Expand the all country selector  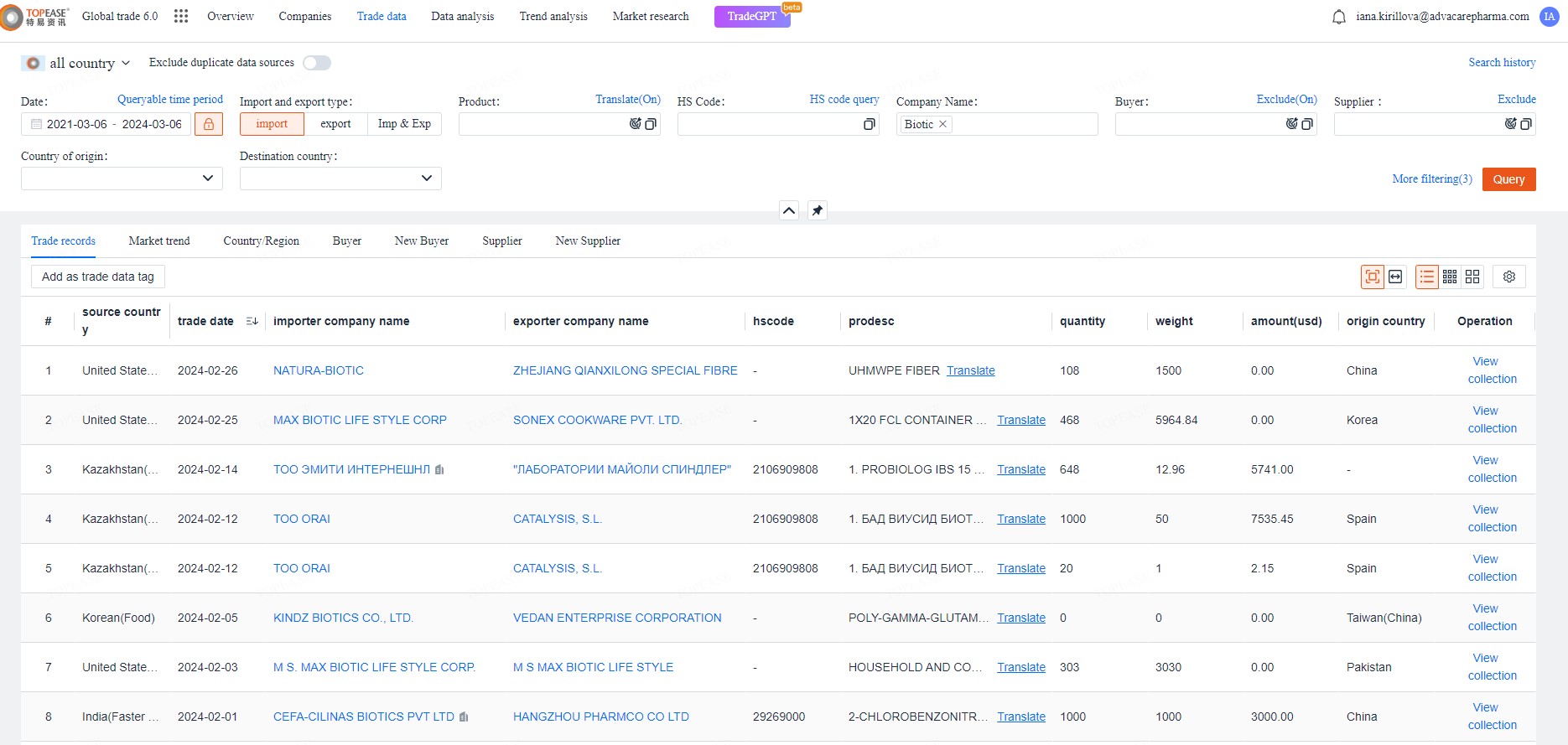click(x=91, y=63)
